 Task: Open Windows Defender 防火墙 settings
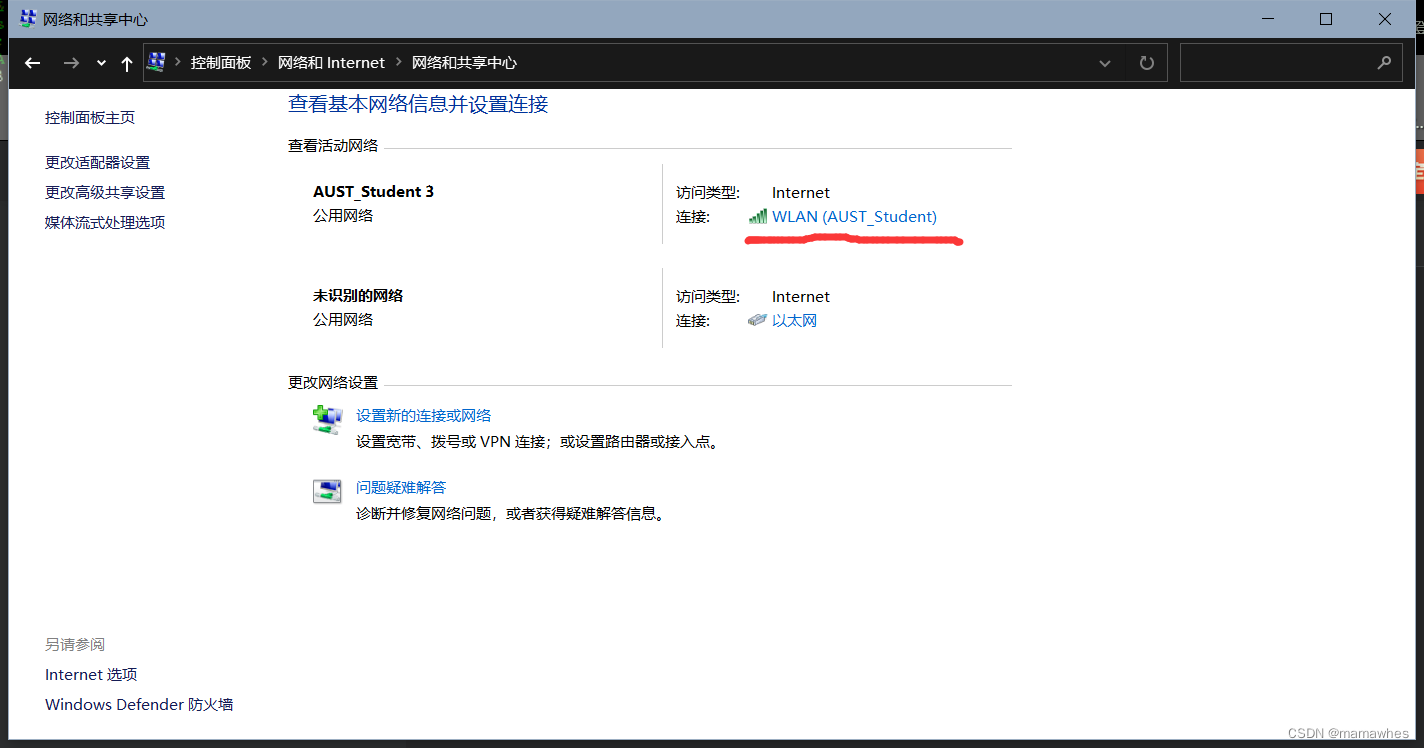point(138,704)
